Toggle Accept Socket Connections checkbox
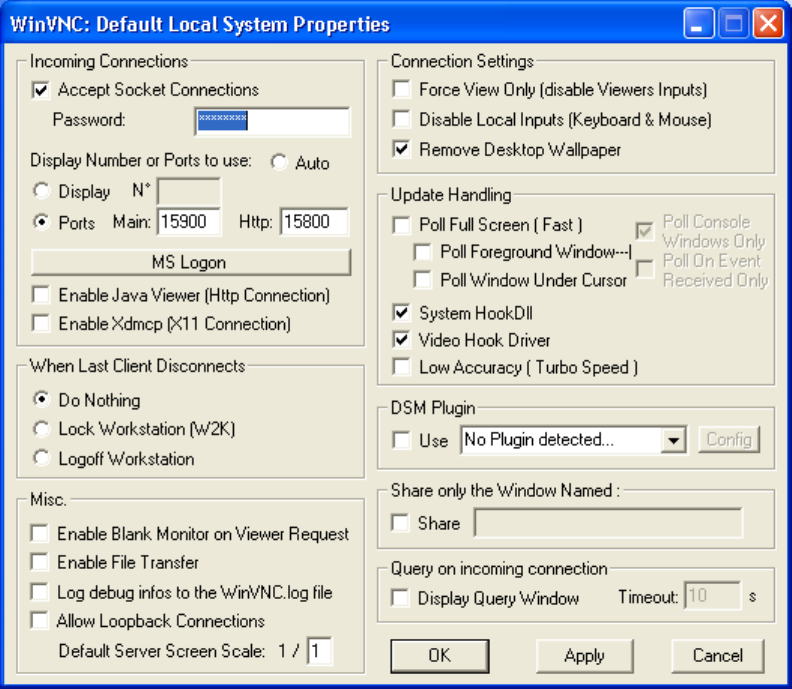Viewport: 792px width, 689px height. point(41,90)
